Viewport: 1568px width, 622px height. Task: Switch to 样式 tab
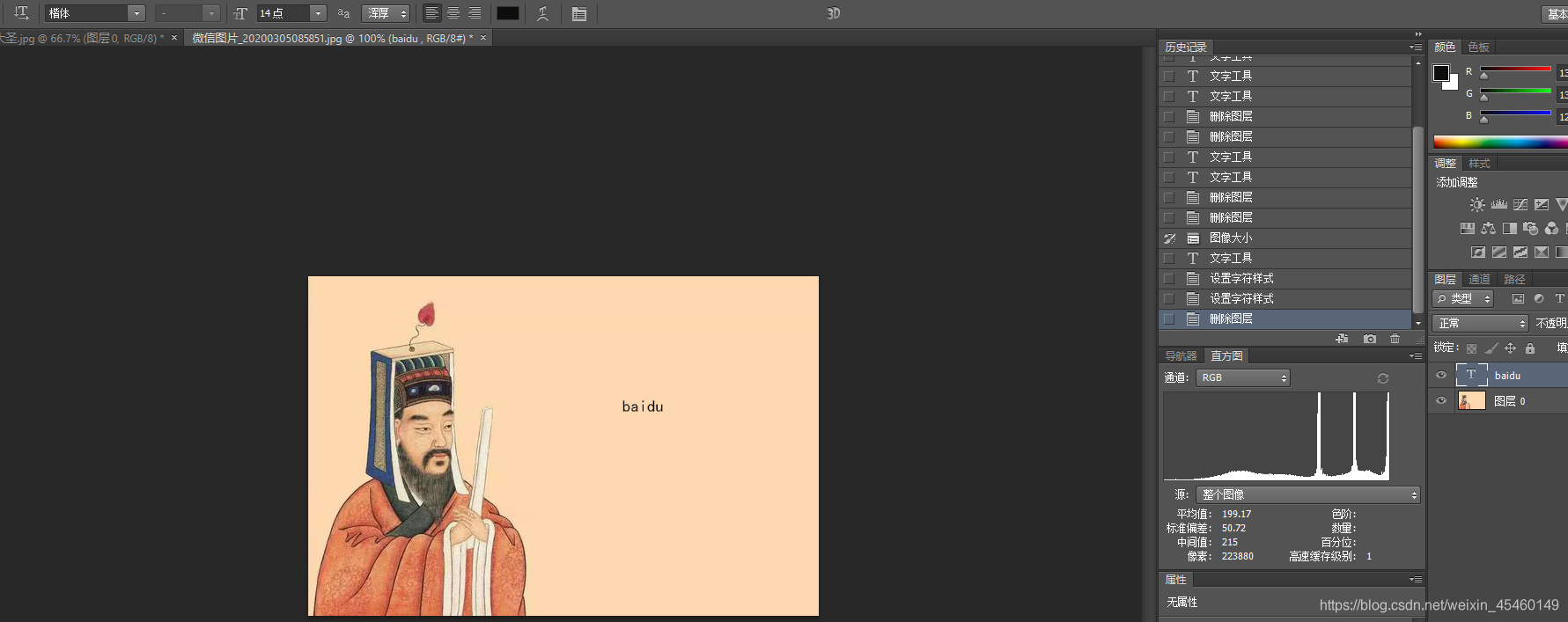1479,164
